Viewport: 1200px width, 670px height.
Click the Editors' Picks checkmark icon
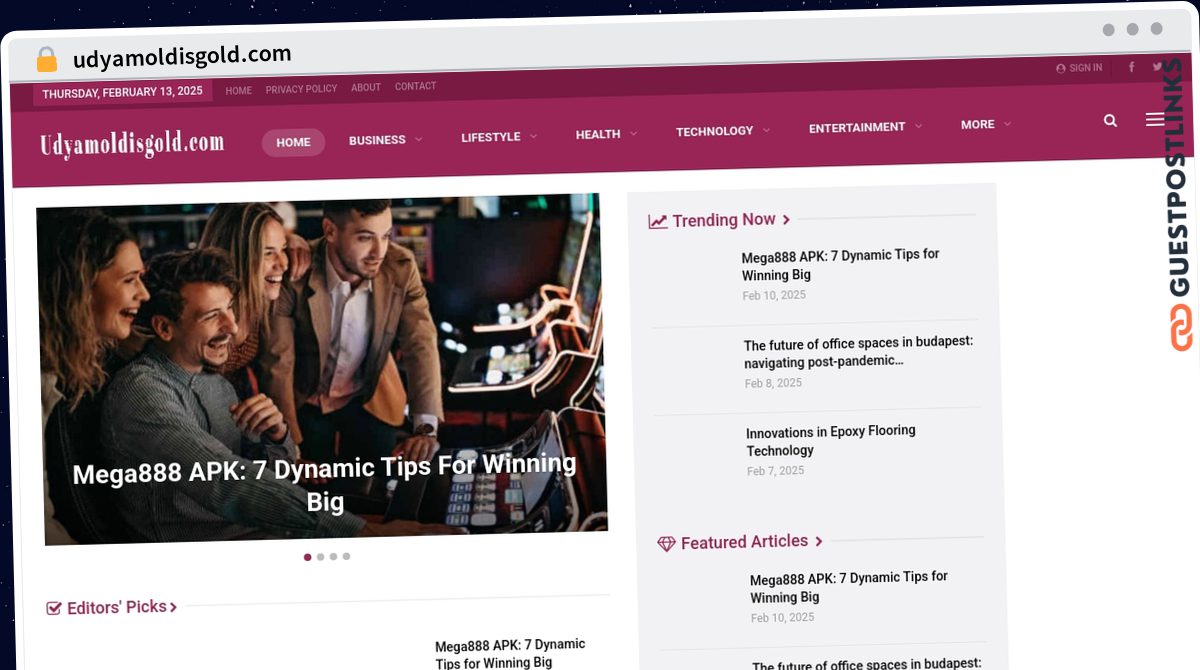(54, 608)
